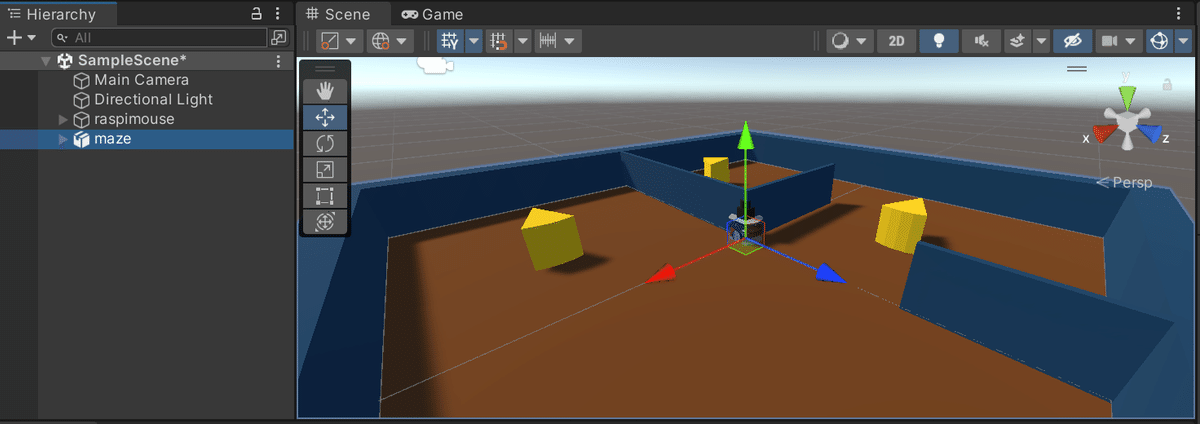1200x424 pixels.
Task: Open the Gizmos dropdown arrow
Action: [x=1183, y=41]
